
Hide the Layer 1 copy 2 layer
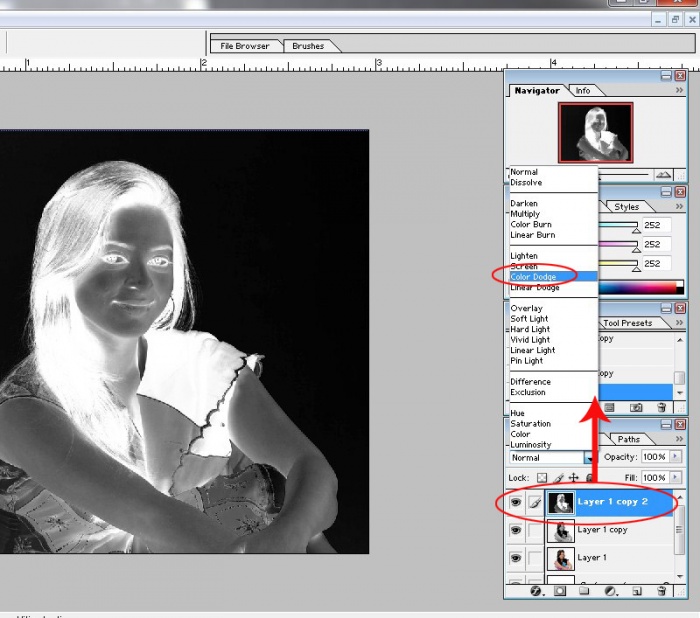(x=516, y=504)
